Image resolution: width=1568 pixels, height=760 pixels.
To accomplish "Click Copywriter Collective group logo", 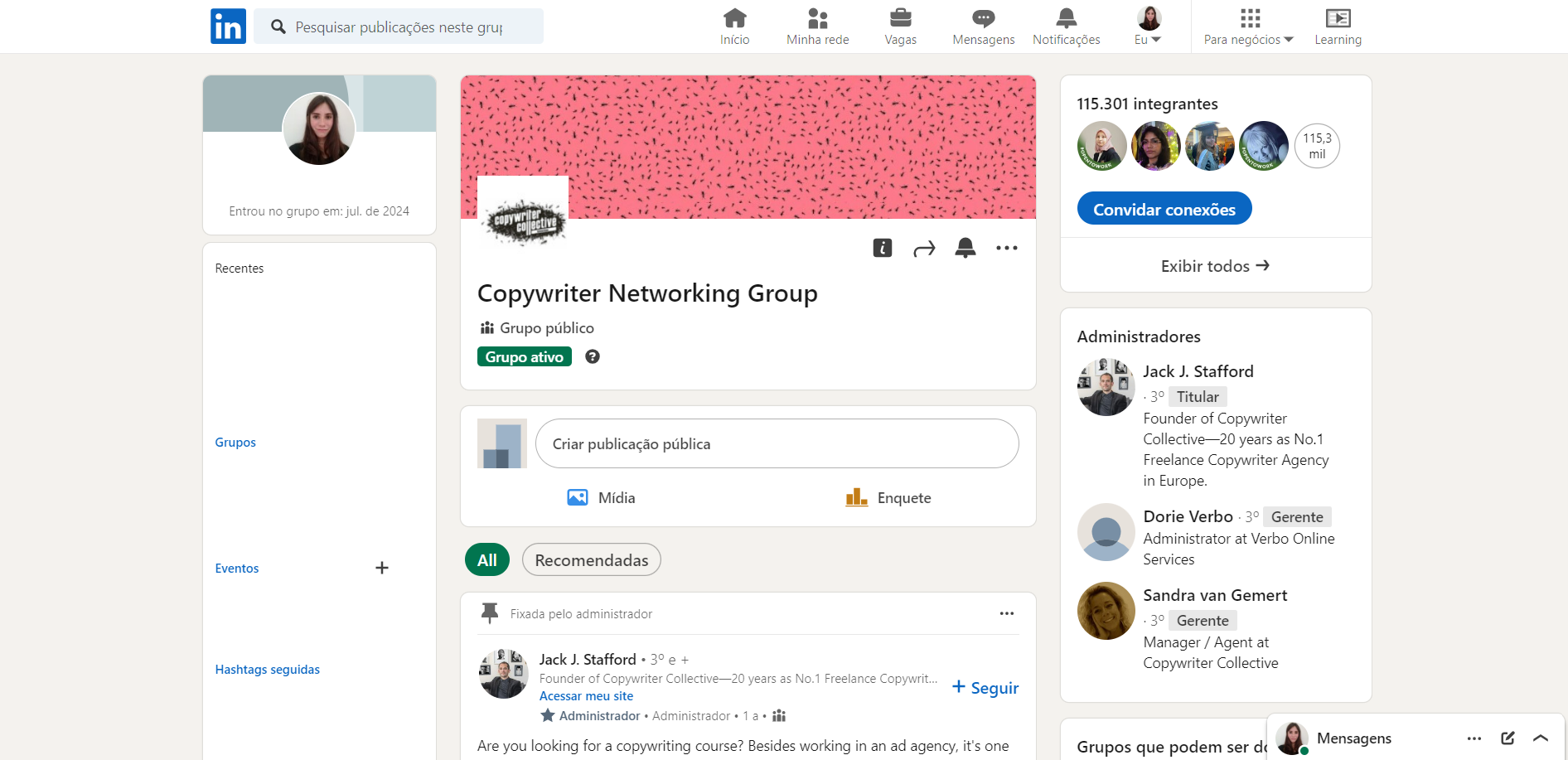I will (523, 220).
